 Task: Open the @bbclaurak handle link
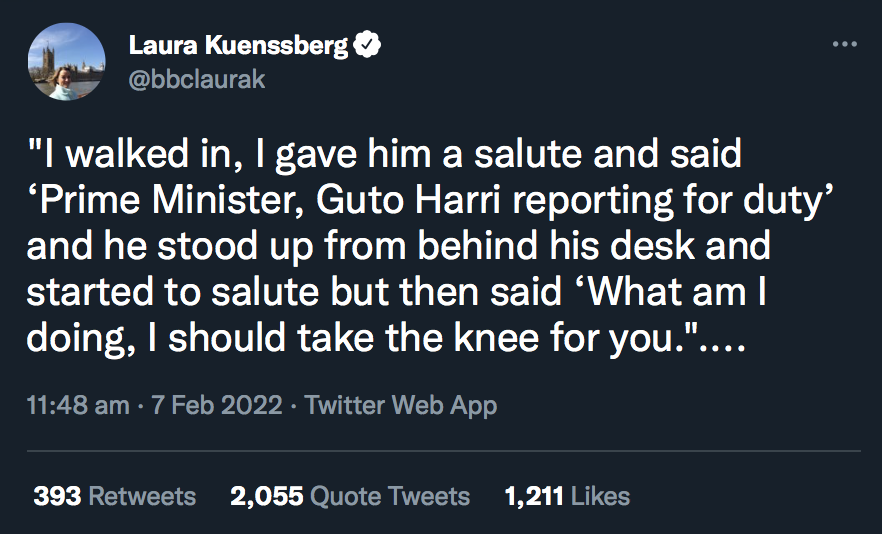(198, 79)
